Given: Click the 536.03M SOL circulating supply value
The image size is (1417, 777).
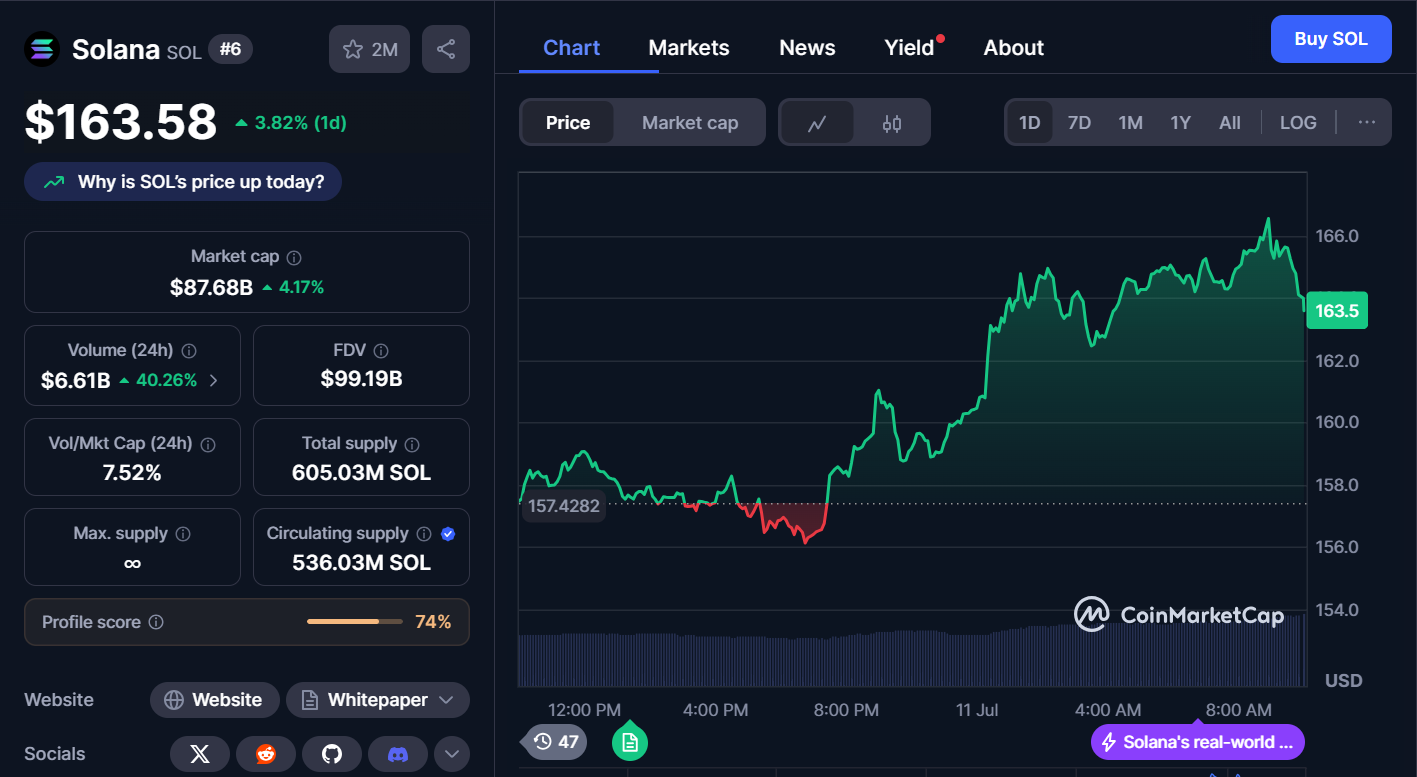Looking at the screenshot, I should tap(361, 563).
